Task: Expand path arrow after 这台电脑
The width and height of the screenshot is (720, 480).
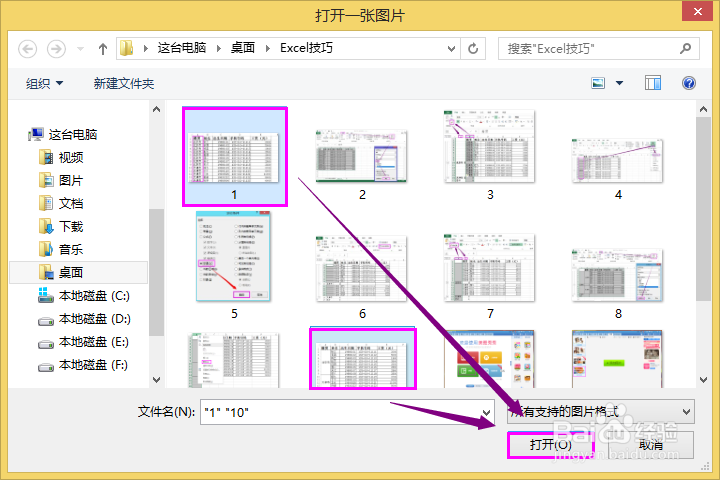Action: click(x=219, y=48)
